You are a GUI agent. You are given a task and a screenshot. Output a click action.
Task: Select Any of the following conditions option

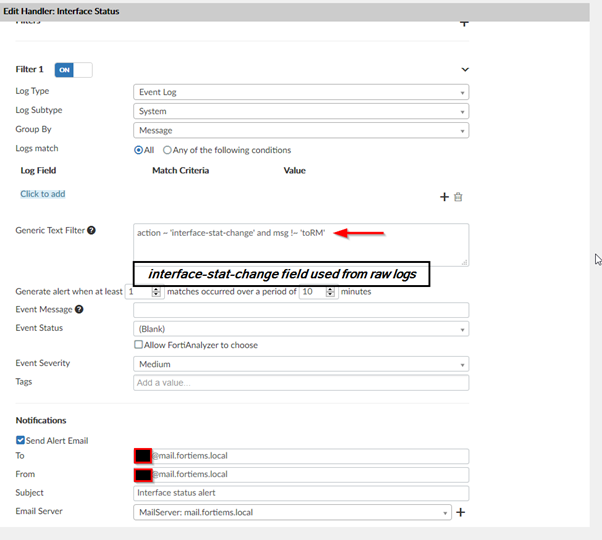click(167, 150)
